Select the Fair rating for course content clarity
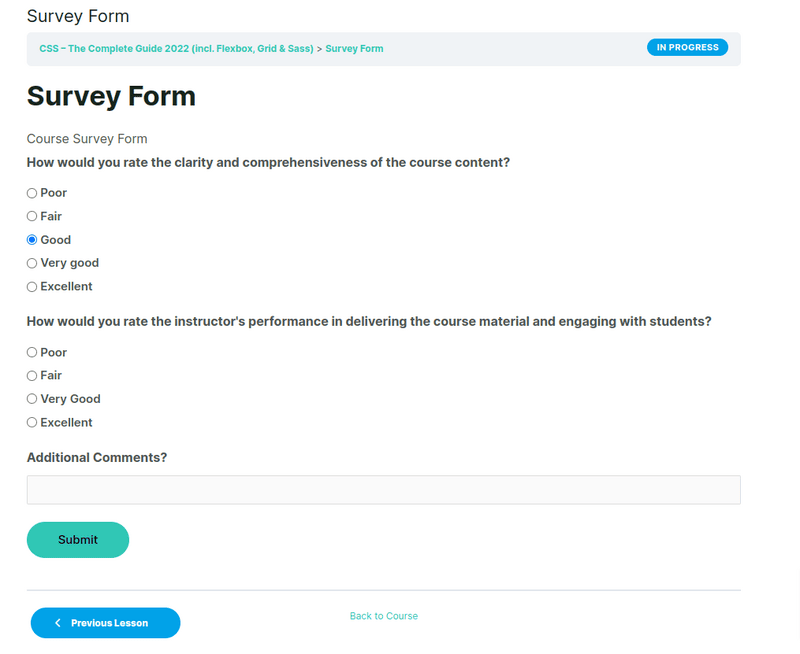Viewport: 800px width, 654px height. pyautogui.click(x=31, y=216)
